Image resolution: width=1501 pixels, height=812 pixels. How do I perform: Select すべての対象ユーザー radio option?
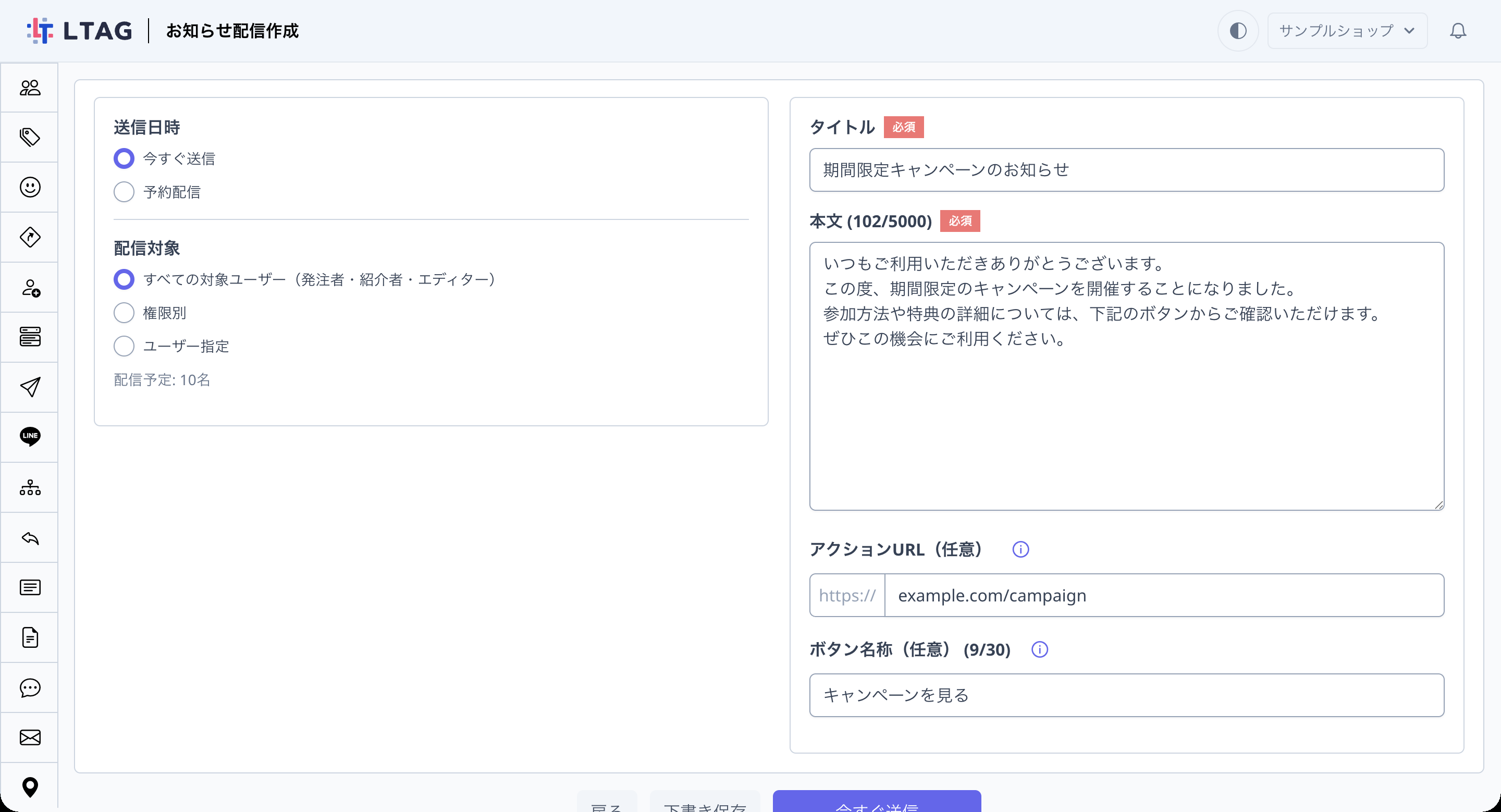[124, 279]
